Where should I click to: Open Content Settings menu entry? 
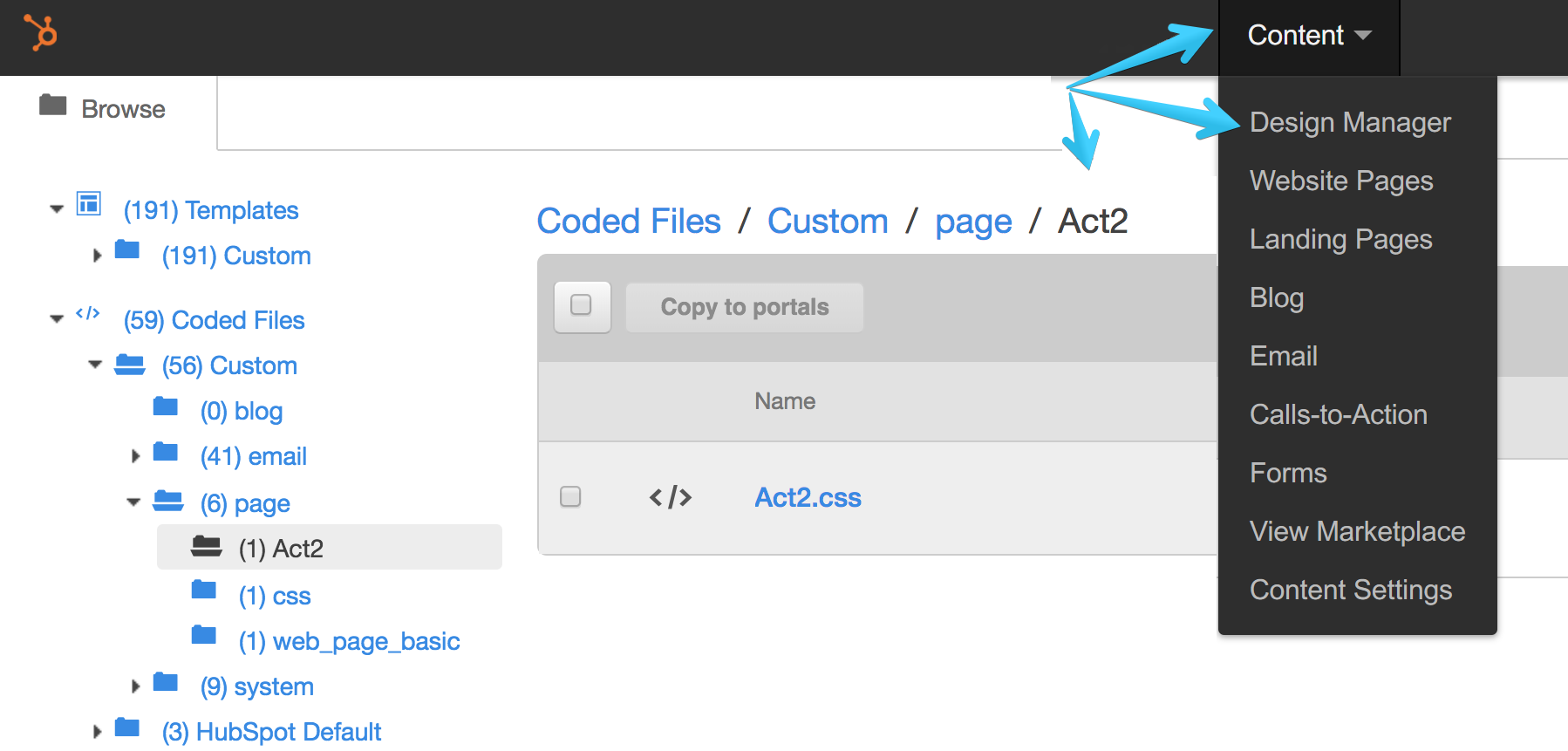coord(1351,590)
